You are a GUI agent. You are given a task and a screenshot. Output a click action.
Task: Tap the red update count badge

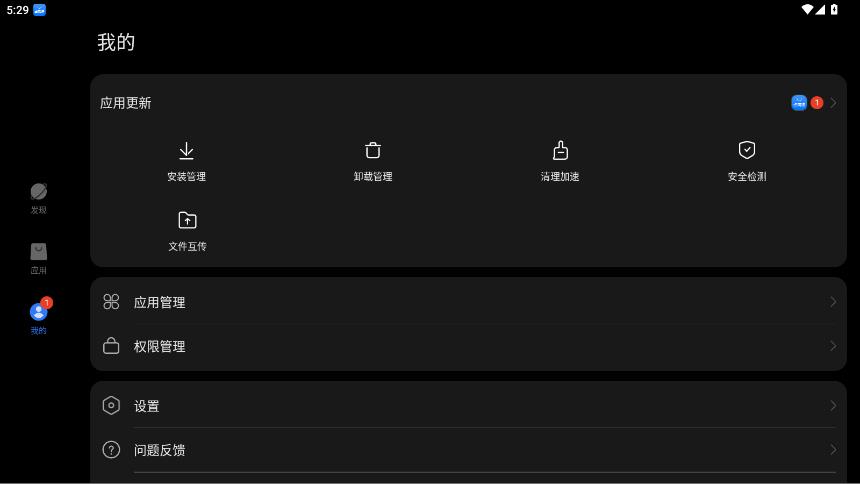pyautogui.click(x=817, y=103)
